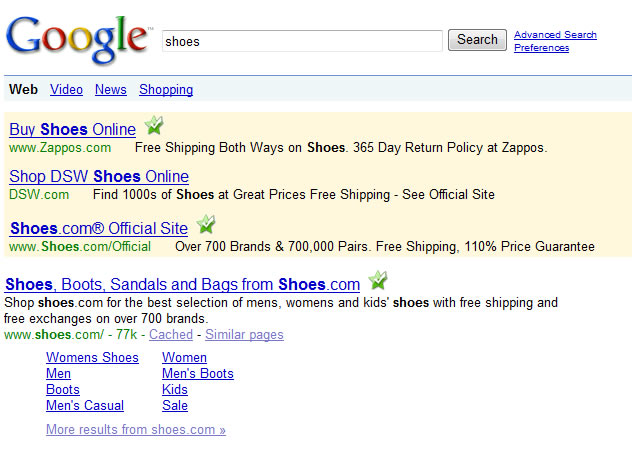Click checkmark icon beside Buy Shoes Online
This screenshot has width=632, height=450.
coord(154,125)
